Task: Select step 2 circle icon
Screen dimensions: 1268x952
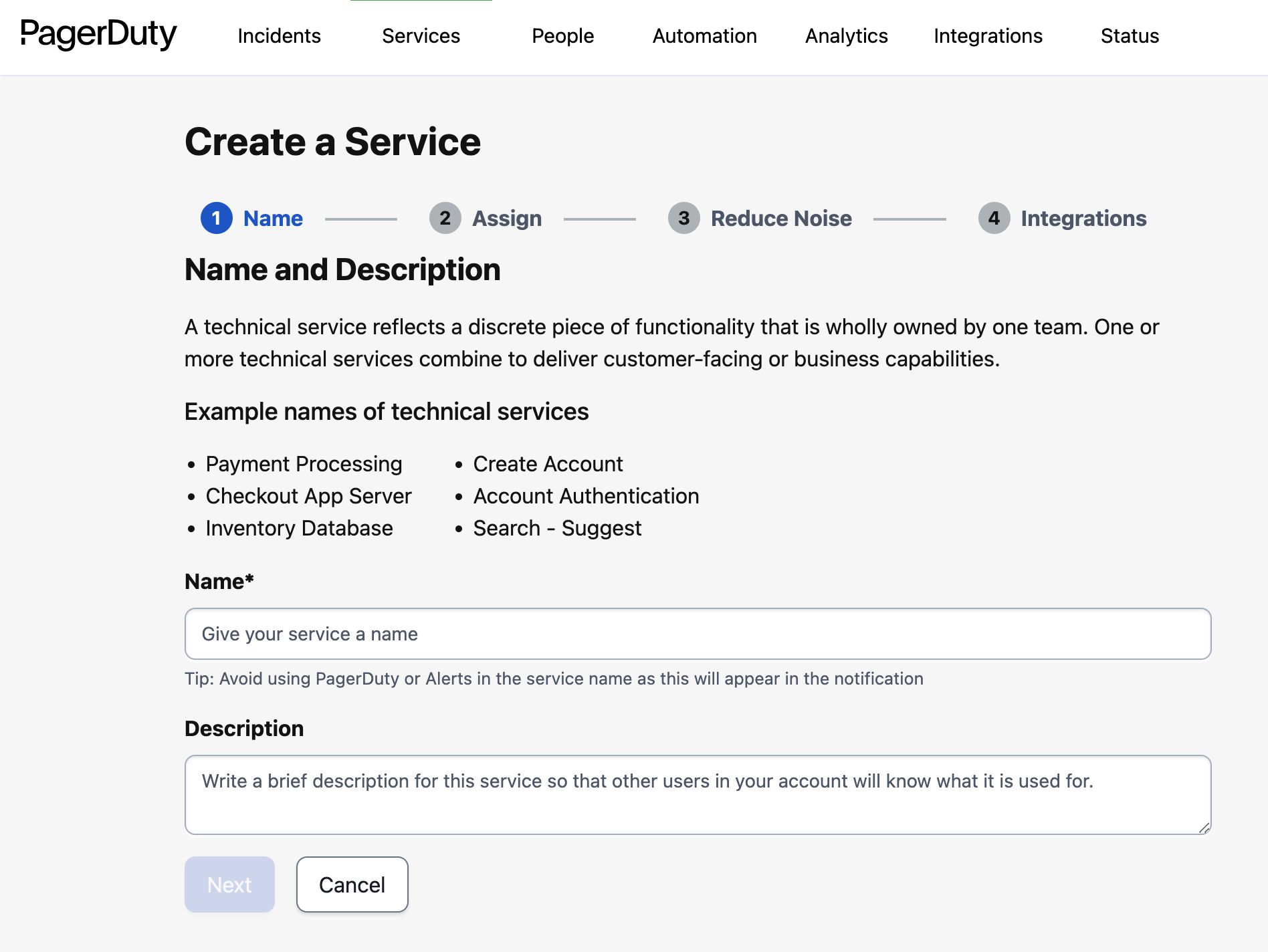Action: pyautogui.click(x=445, y=218)
